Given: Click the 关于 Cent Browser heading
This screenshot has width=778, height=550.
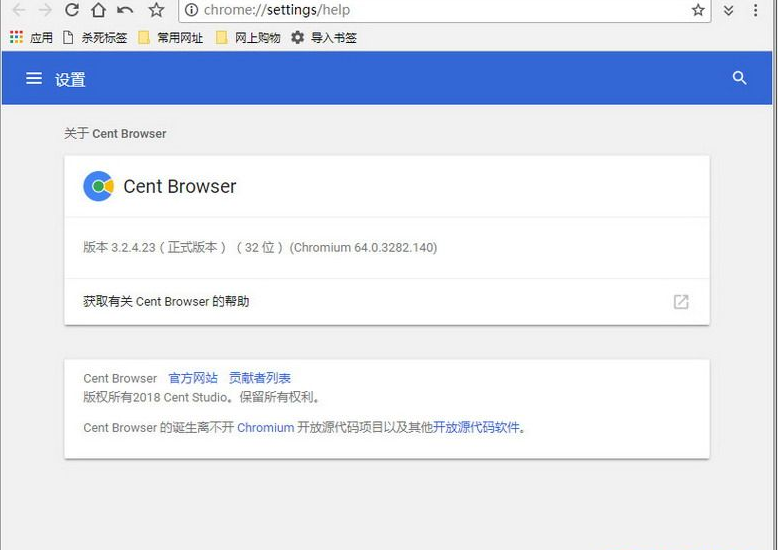Looking at the screenshot, I should coord(115,134).
